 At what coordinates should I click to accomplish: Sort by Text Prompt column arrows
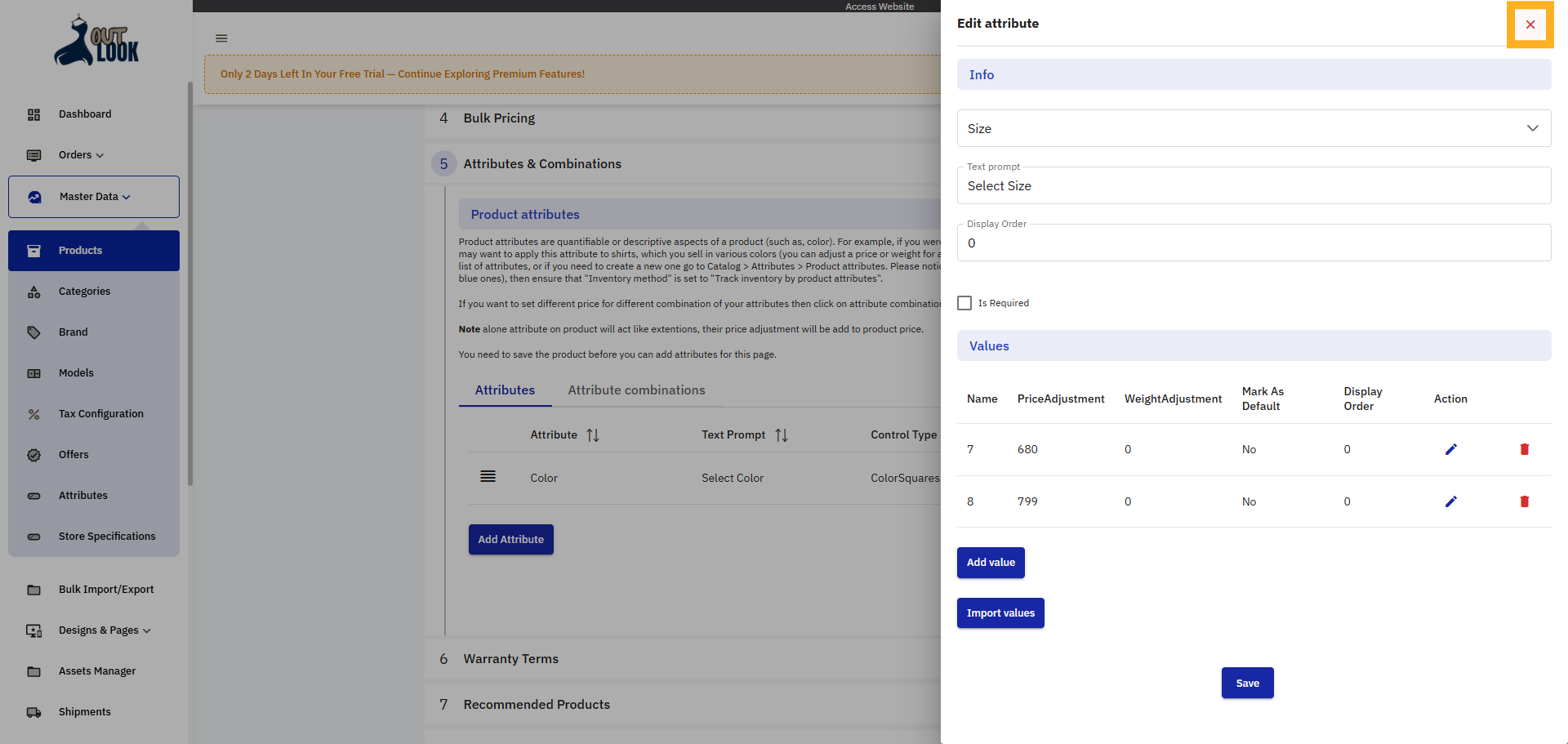(782, 435)
